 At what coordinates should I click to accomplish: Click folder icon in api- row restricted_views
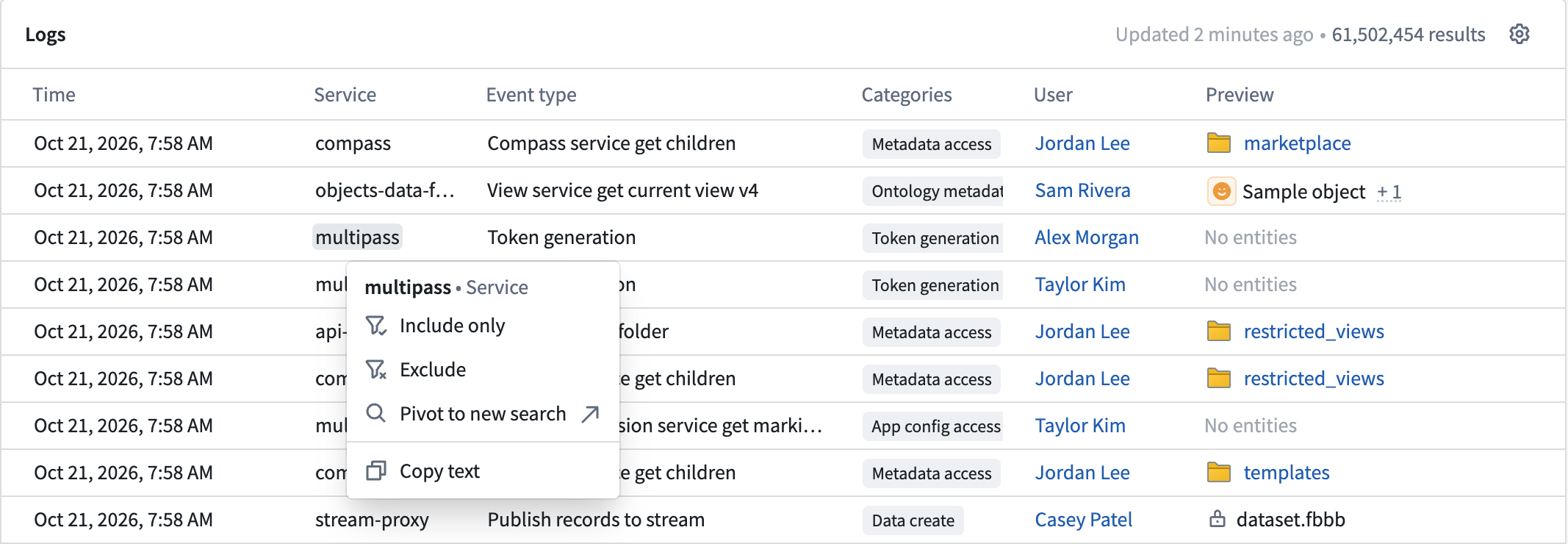pos(1219,331)
